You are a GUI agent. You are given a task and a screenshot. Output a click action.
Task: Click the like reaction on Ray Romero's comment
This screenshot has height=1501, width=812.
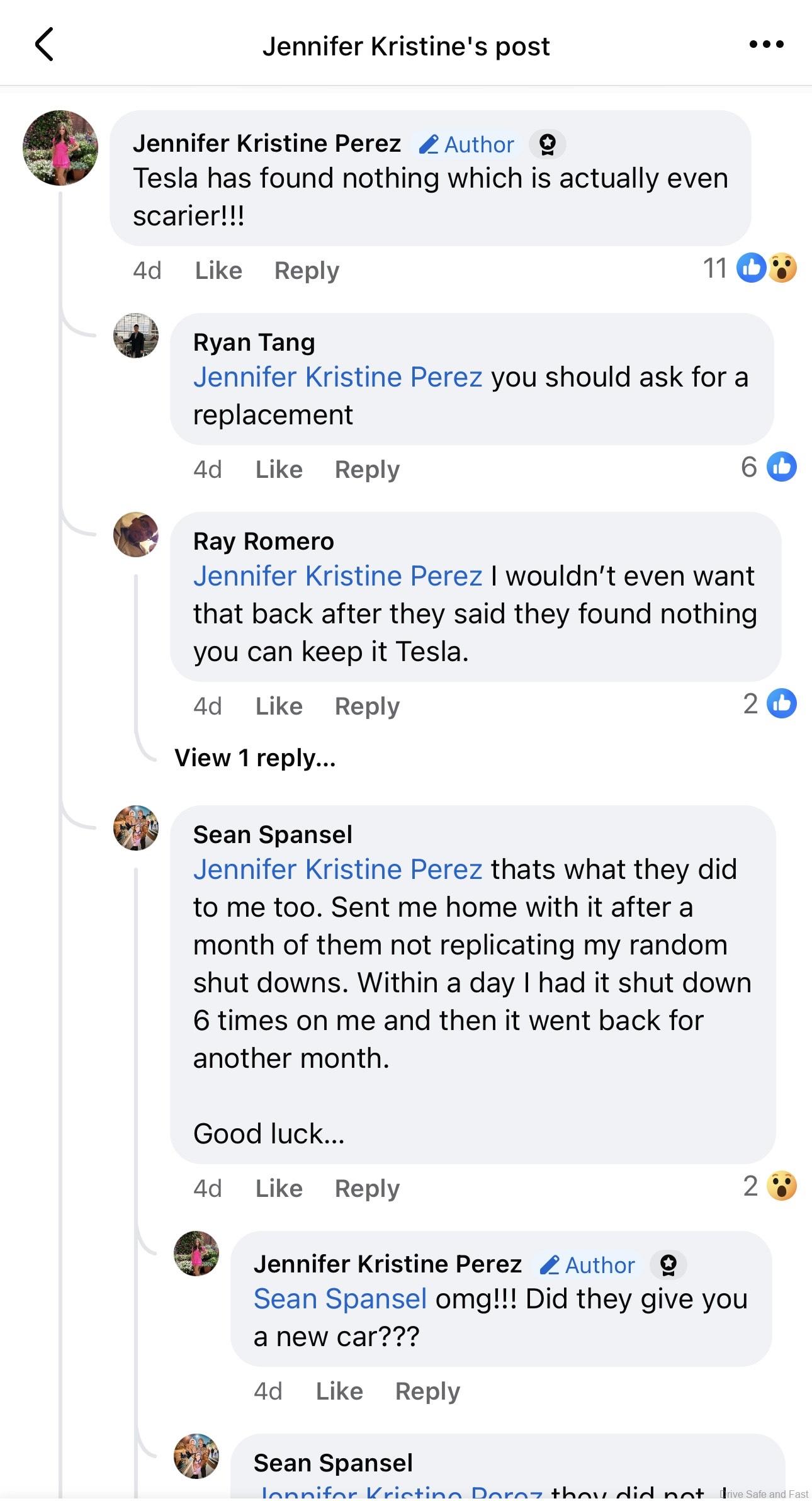(x=781, y=704)
